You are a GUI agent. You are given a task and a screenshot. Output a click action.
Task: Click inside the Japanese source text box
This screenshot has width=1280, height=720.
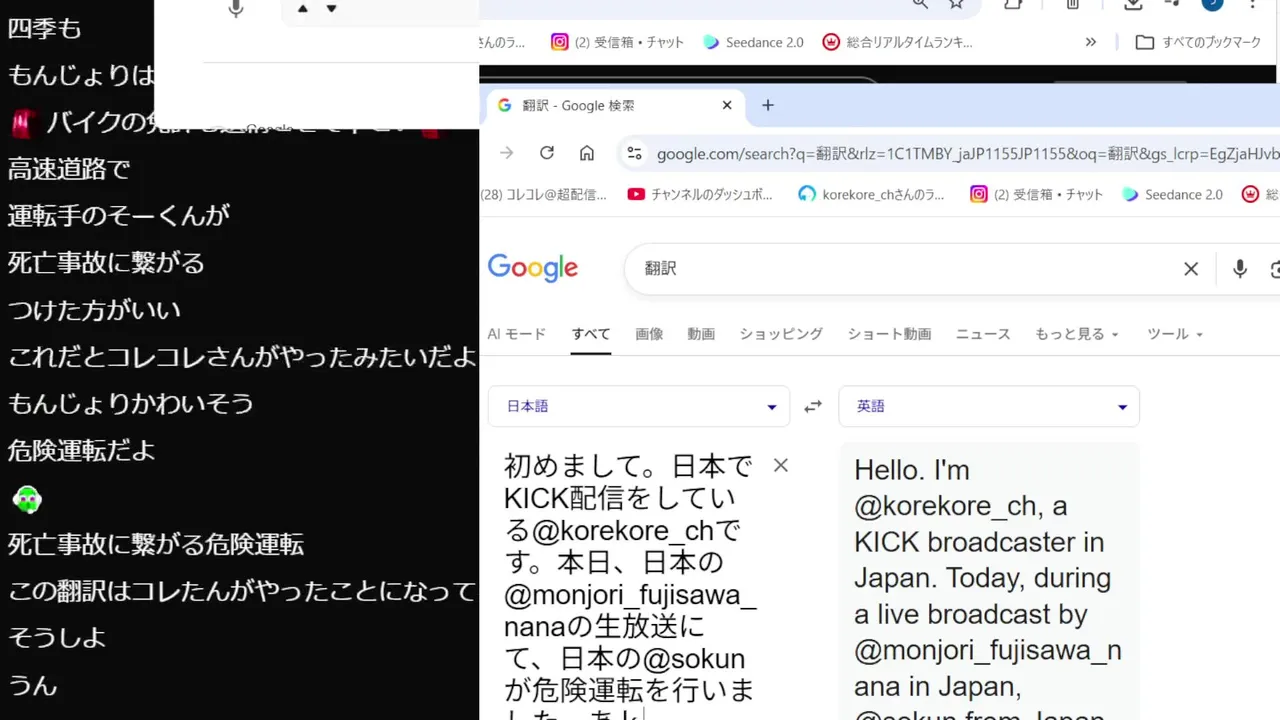tap(630, 585)
